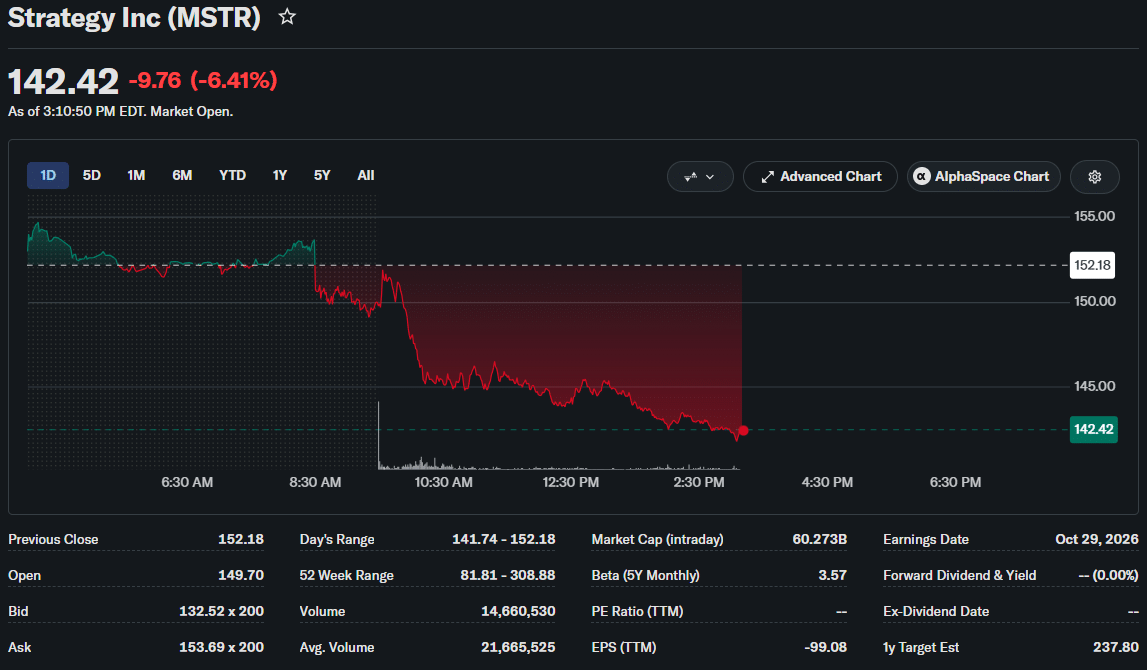This screenshot has height=670, width=1147.
Task: Open the Advanced Chart
Action: 820,177
